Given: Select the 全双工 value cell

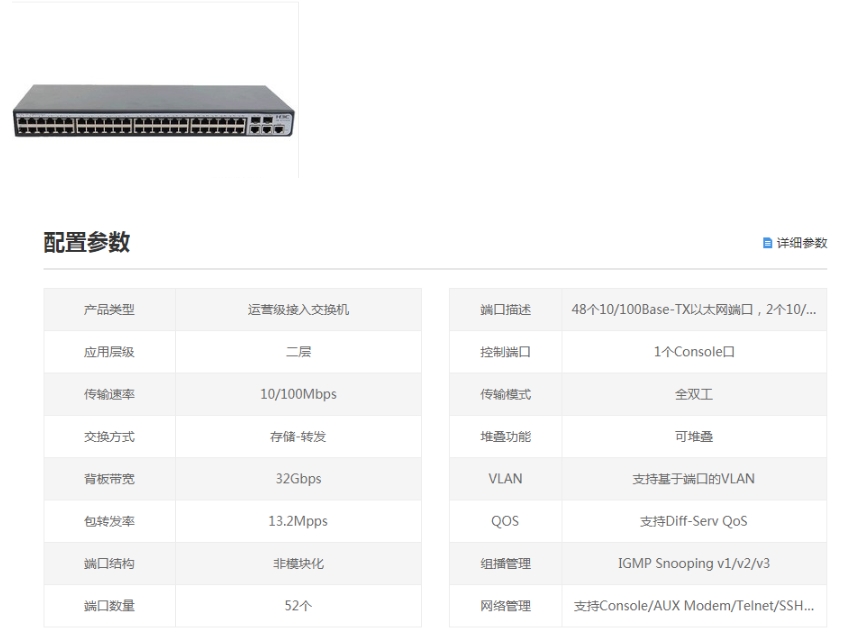Looking at the screenshot, I should (x=694, y=394).
